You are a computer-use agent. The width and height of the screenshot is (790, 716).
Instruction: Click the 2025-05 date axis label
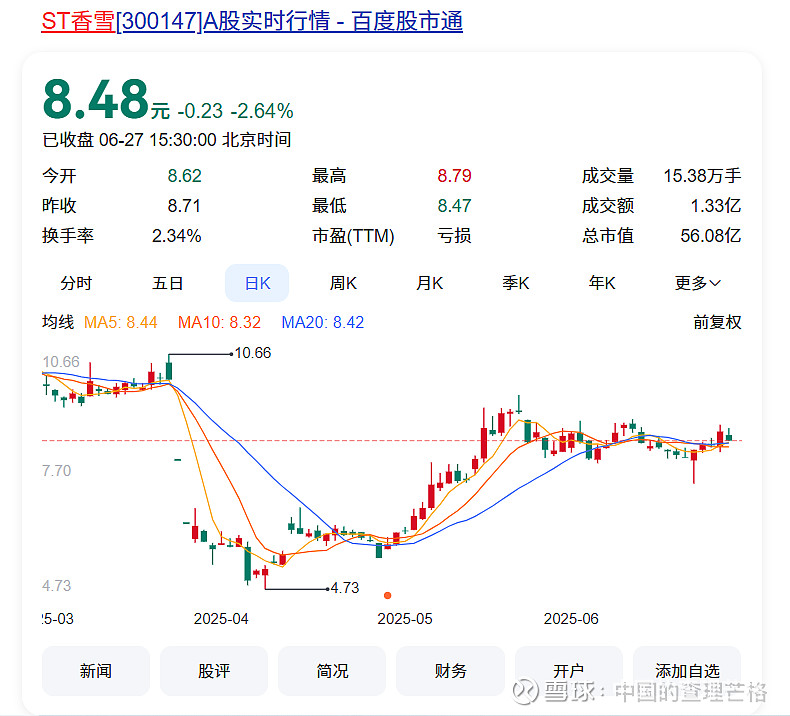click(405, 619)
